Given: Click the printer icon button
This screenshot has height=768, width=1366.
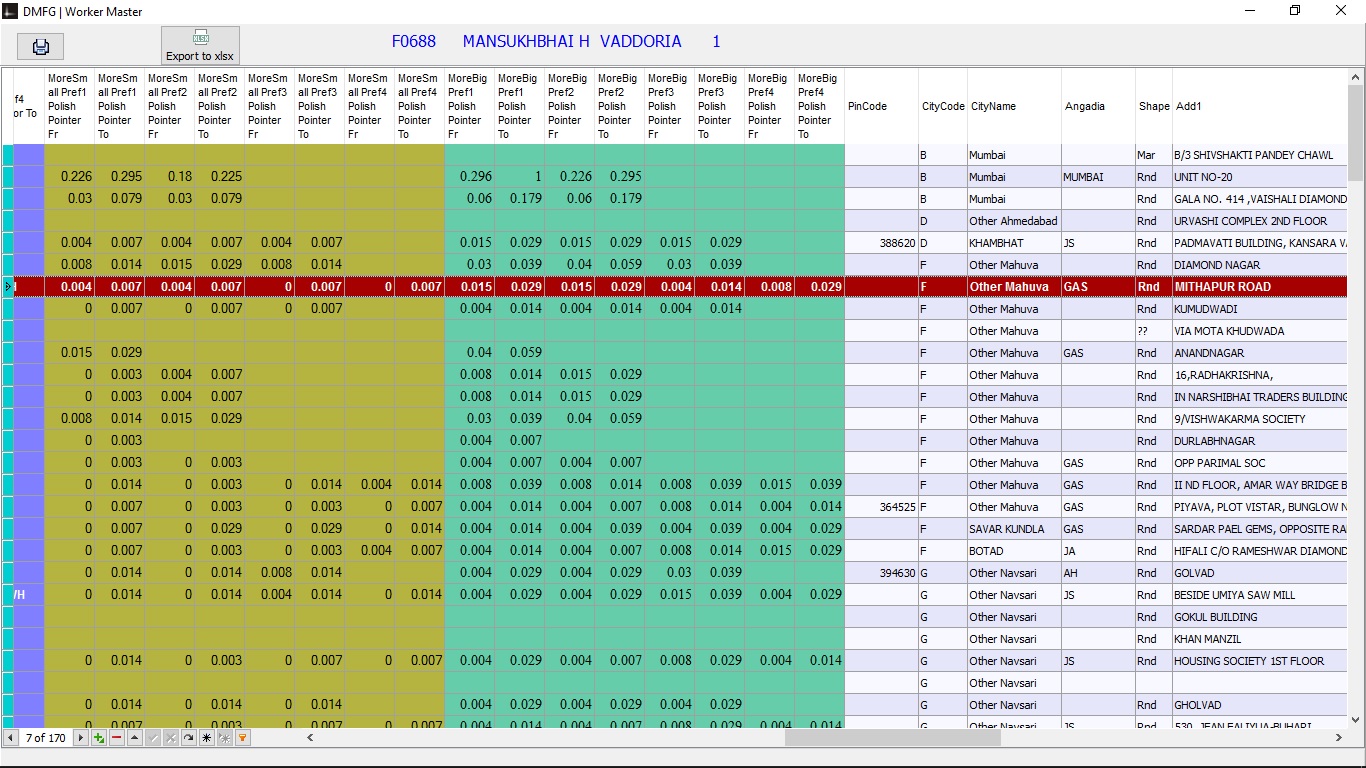Looking at the screenshot, I should (41, 46).
